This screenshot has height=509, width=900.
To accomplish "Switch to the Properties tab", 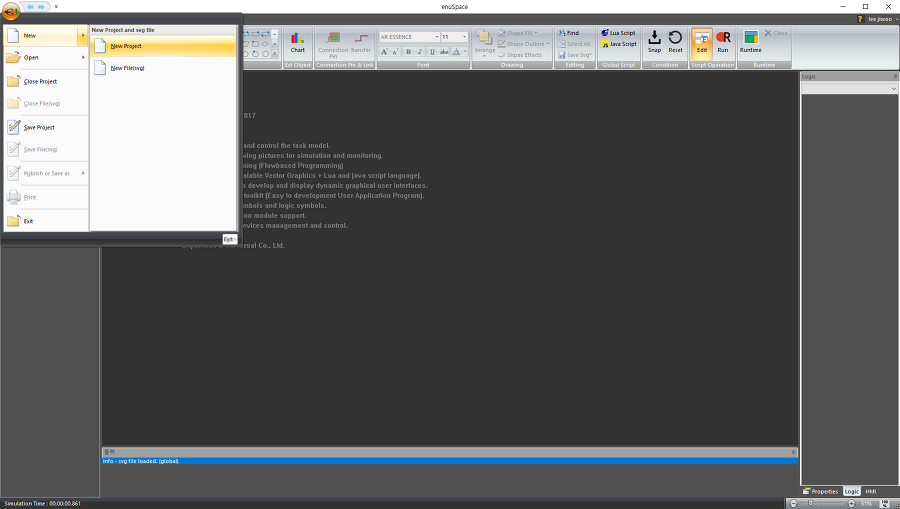I will (x=820, y=491).
